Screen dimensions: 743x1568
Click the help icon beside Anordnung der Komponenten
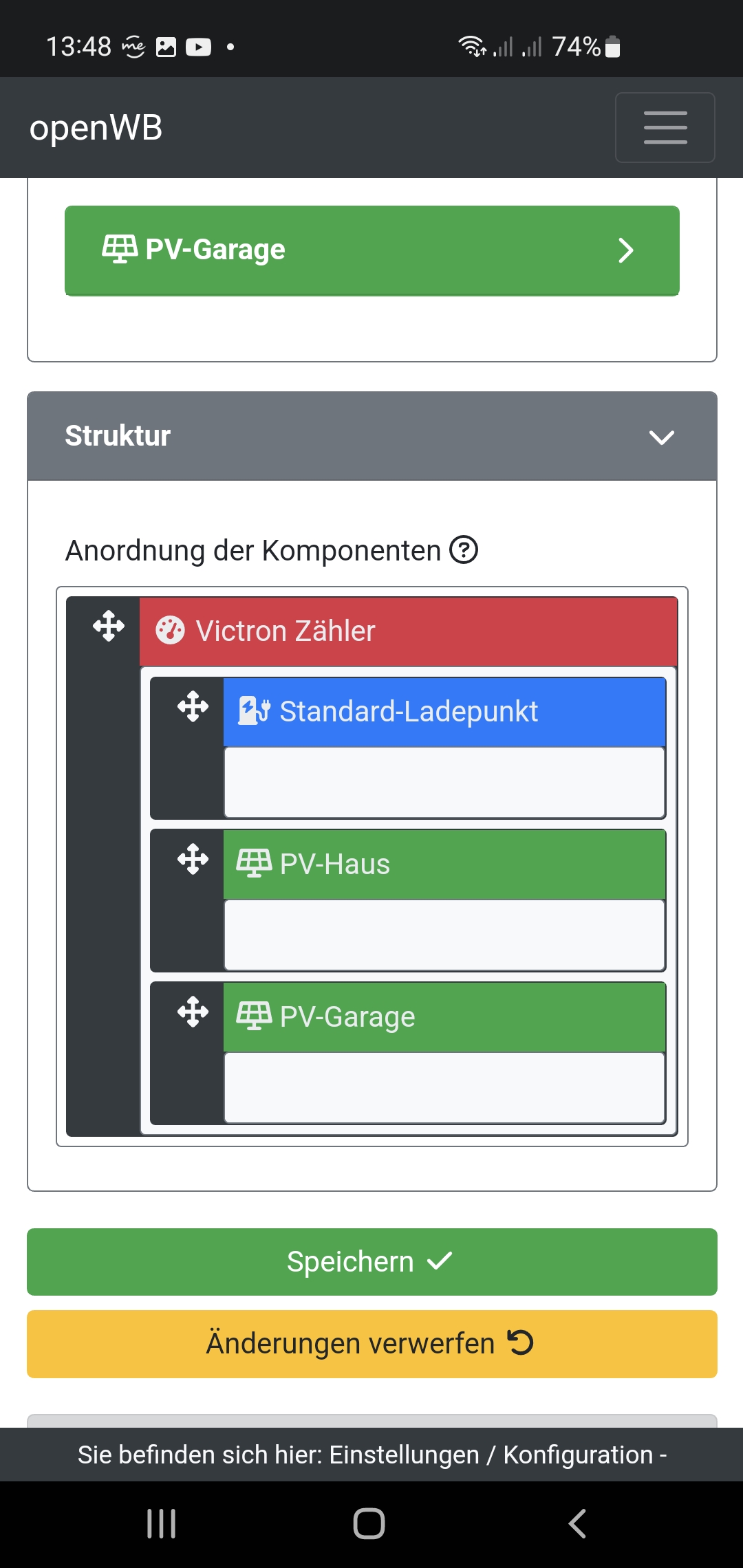464,550
